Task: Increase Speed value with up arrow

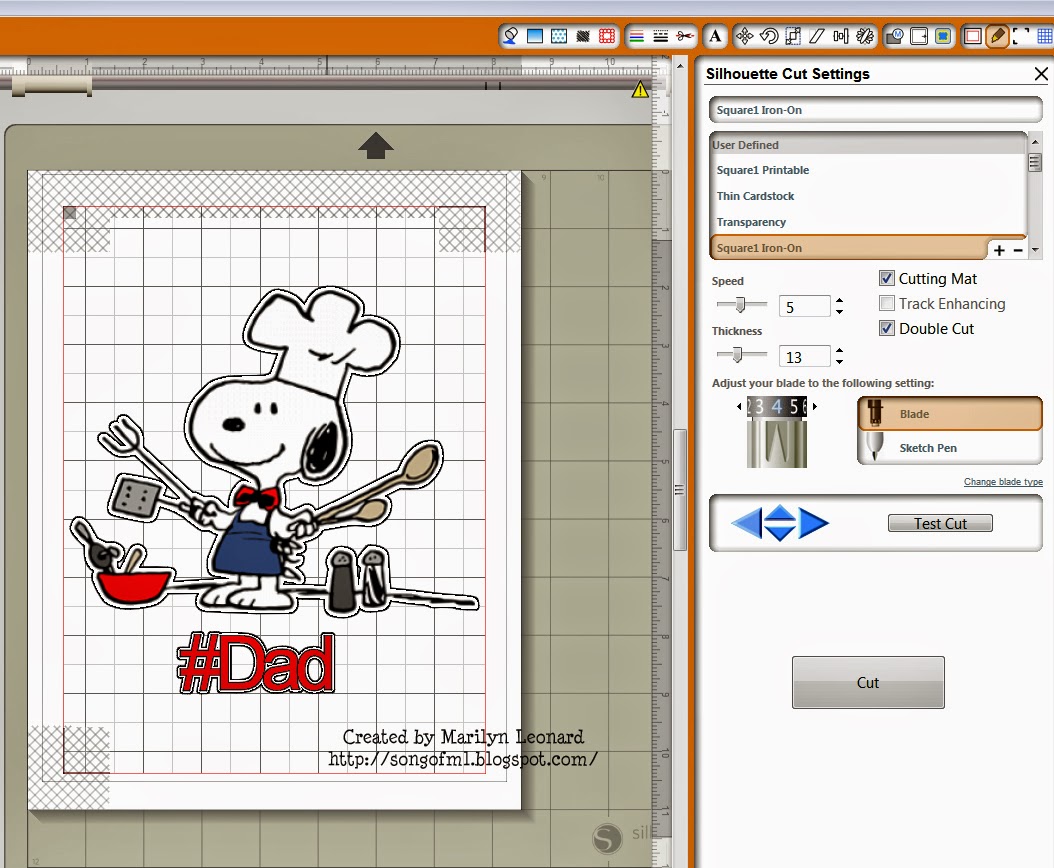Action: tap(839, 301)
